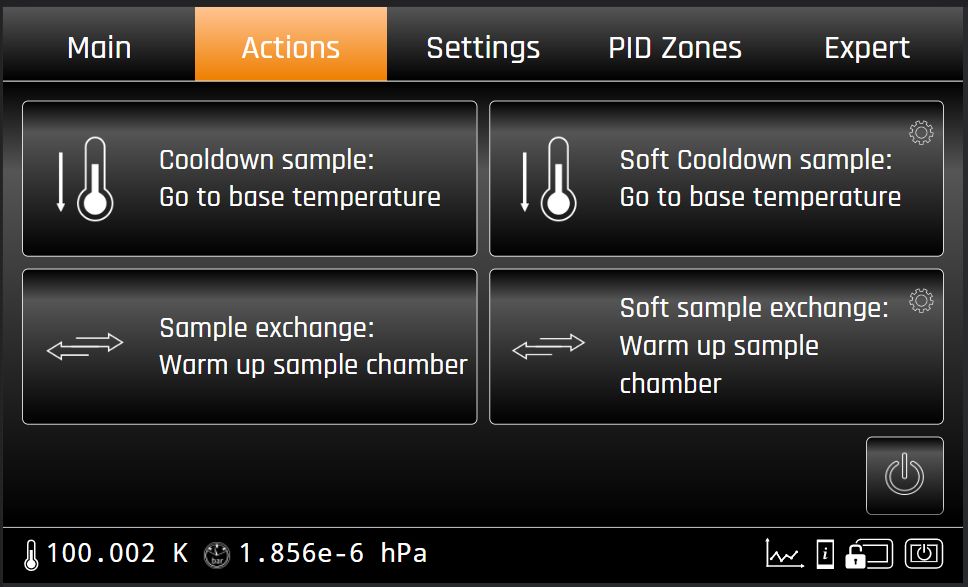
Task: Select the Actions tab
Action: pos(291,48)
